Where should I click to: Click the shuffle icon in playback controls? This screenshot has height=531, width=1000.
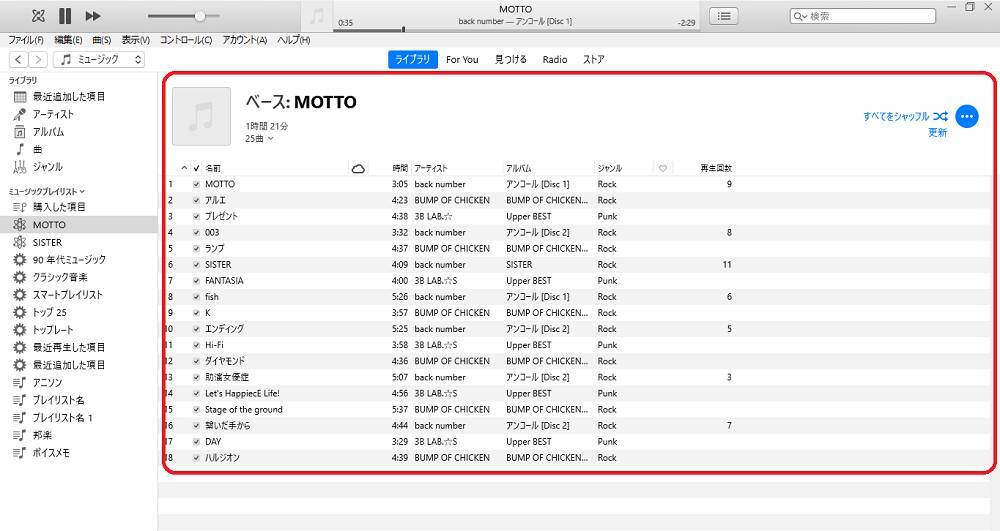(37, 16)
